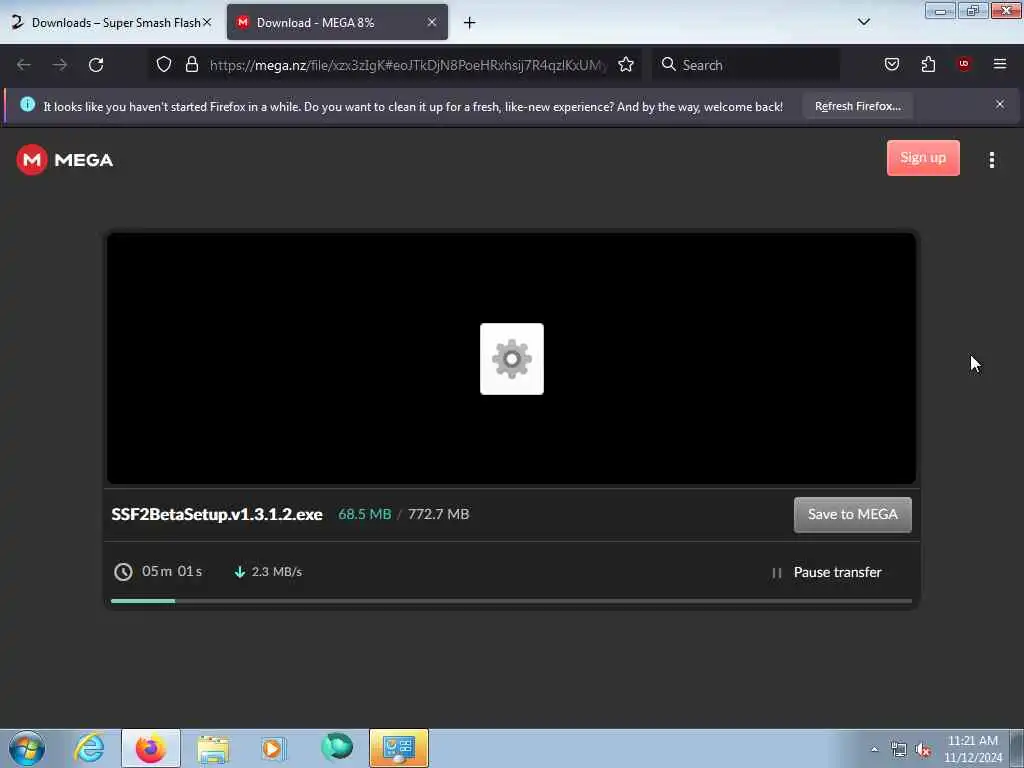Click the Refresh Firefox button
The image size is (1024, 768).
coord(857,106)
